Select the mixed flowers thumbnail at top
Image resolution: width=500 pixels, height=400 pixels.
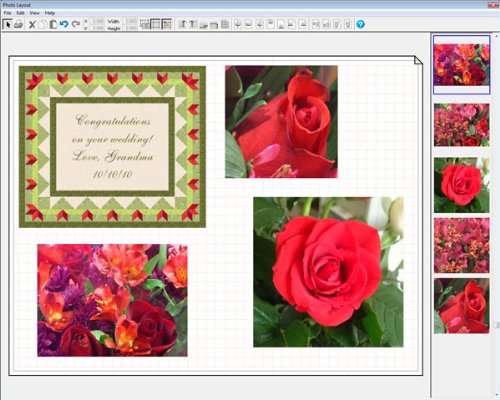click(x=461, y=65)
